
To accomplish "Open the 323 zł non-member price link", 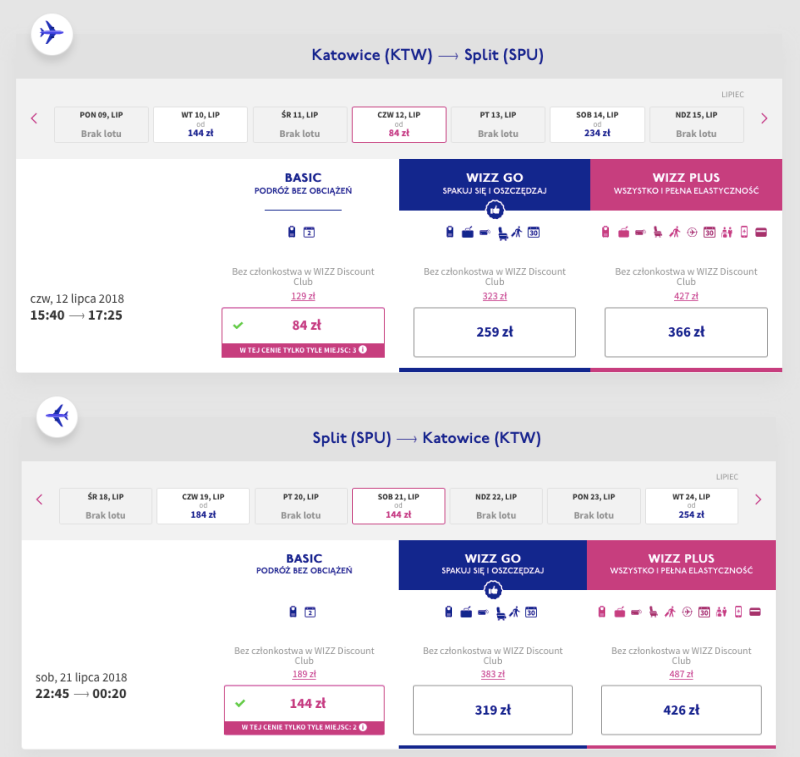I will click(x=494, y=296).
